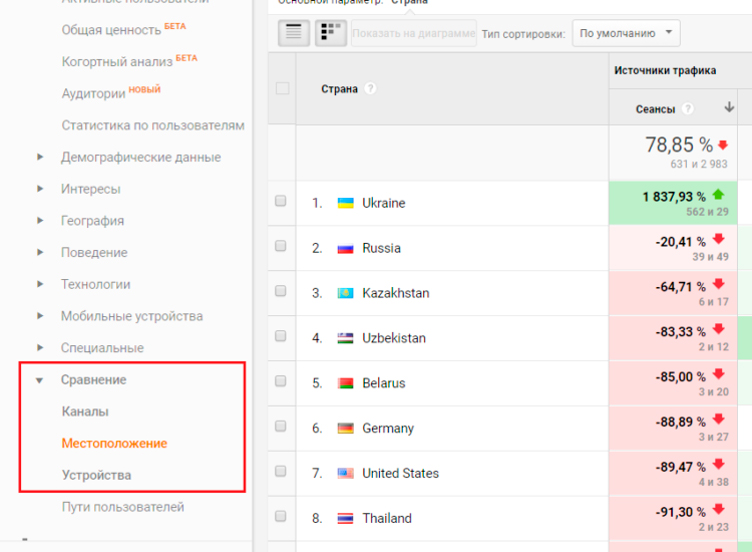Viewport: 752px width, 552px height.
Task: Open the Устройства comparison report
Action: (96, 475)
